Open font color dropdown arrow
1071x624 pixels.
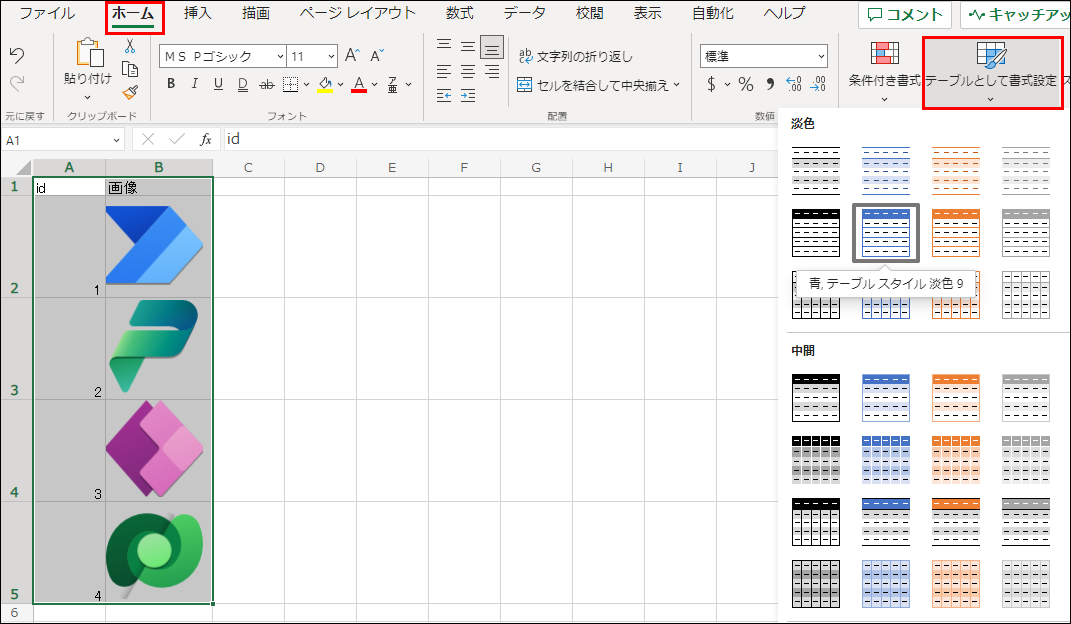pyautogui.click(x=374, y=85)
